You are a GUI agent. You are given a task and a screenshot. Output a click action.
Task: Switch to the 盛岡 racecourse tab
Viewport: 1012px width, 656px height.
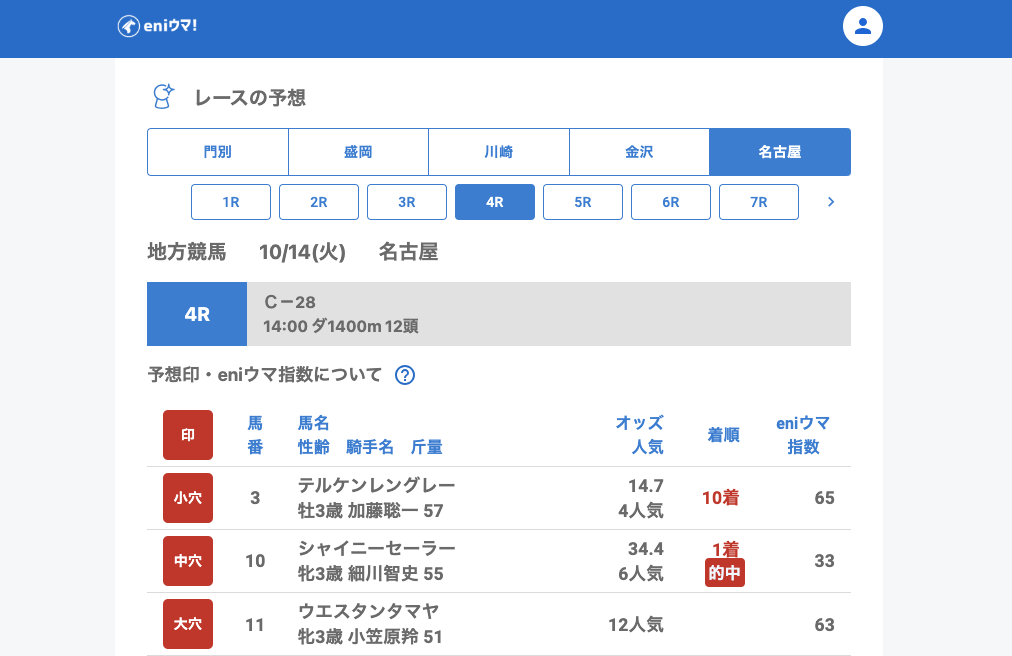point(358,152)
